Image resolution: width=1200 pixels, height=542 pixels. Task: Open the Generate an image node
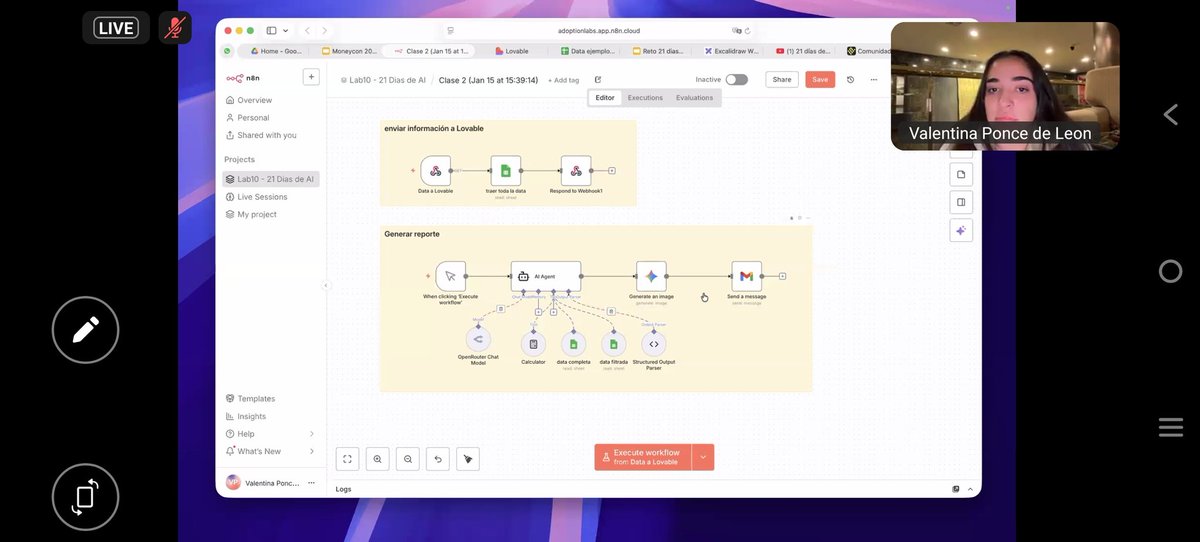point(651,276)
